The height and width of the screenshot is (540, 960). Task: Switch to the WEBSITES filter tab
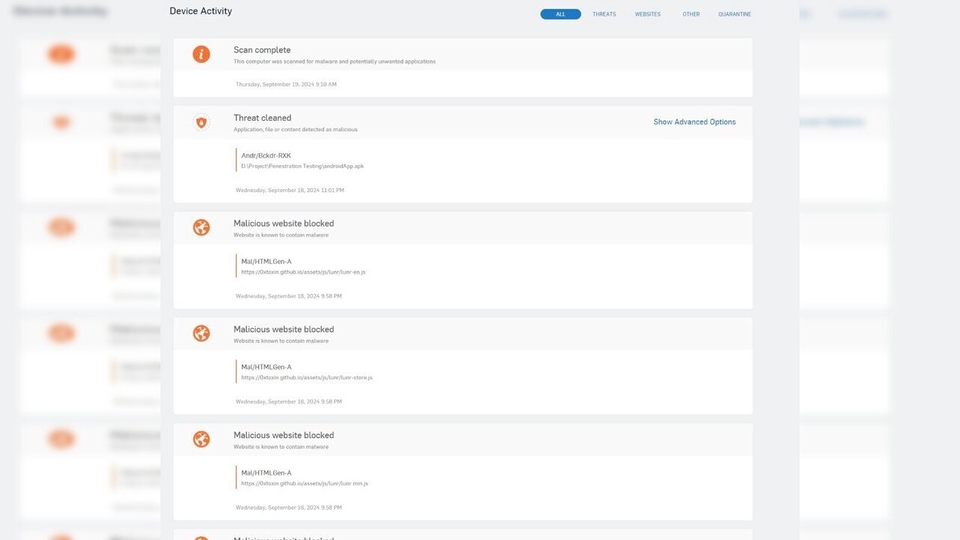pyautogui.click(x=648, y=14)
